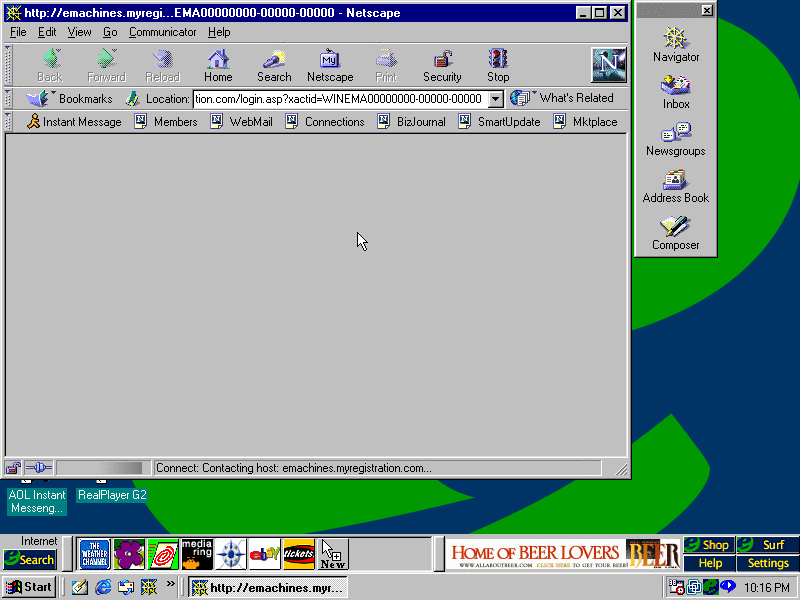Open My Netscape toolbar icon
This screenshot has width=800, height=600.
[x=330, y=65]
